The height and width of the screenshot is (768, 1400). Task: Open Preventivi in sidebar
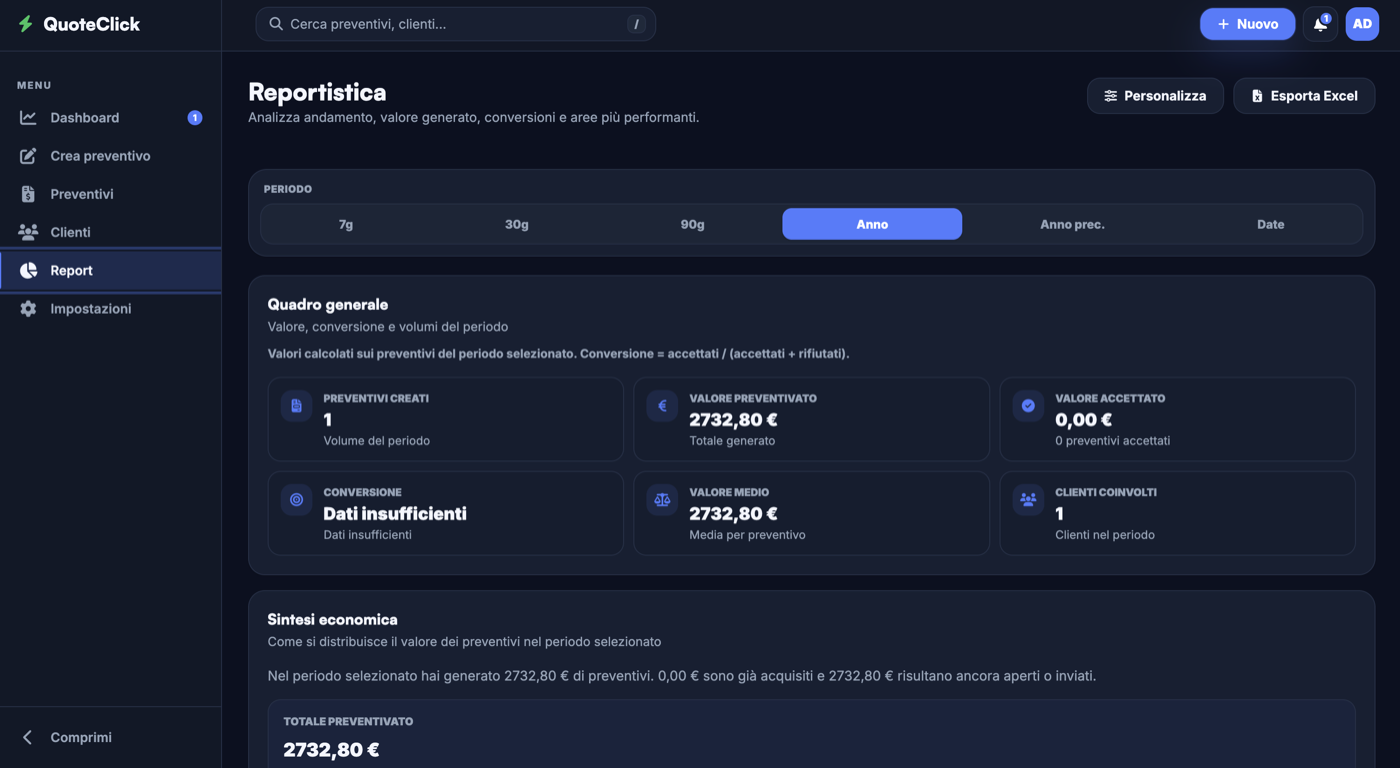coord(110,194)
